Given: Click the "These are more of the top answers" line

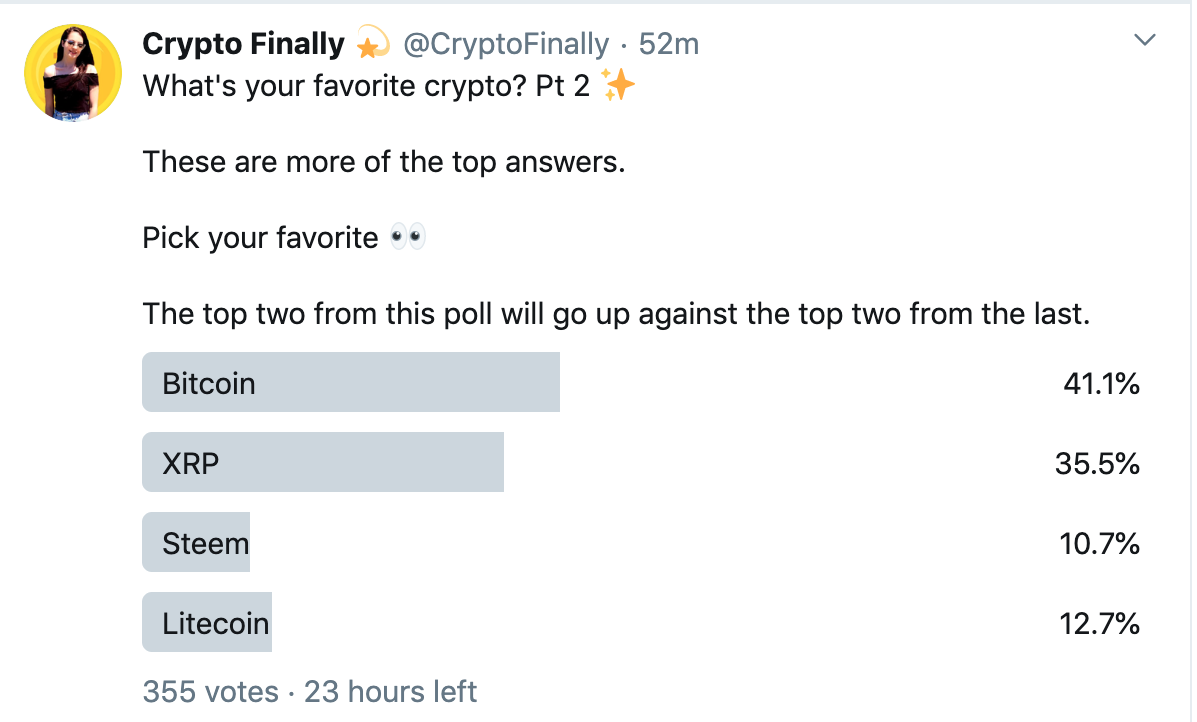Looking at the screenshot, I should point(384,161).
